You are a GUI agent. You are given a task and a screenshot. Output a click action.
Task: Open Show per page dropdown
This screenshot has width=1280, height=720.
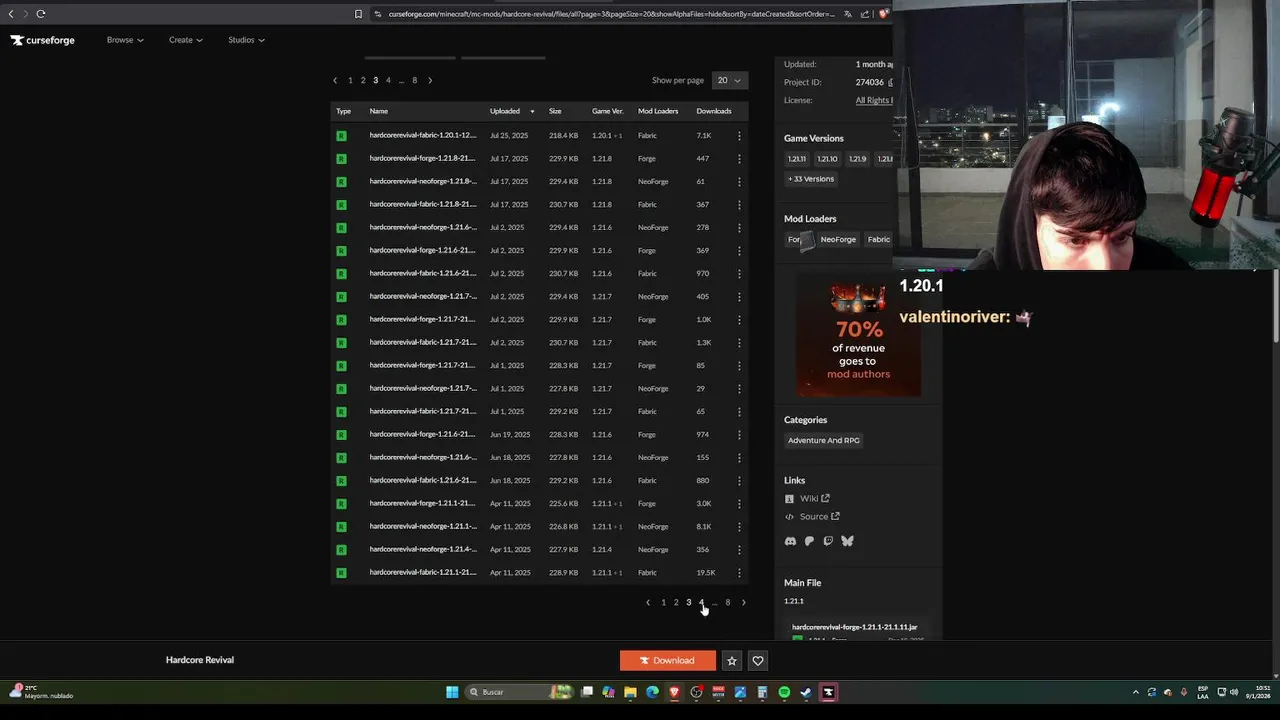point(729,80)
